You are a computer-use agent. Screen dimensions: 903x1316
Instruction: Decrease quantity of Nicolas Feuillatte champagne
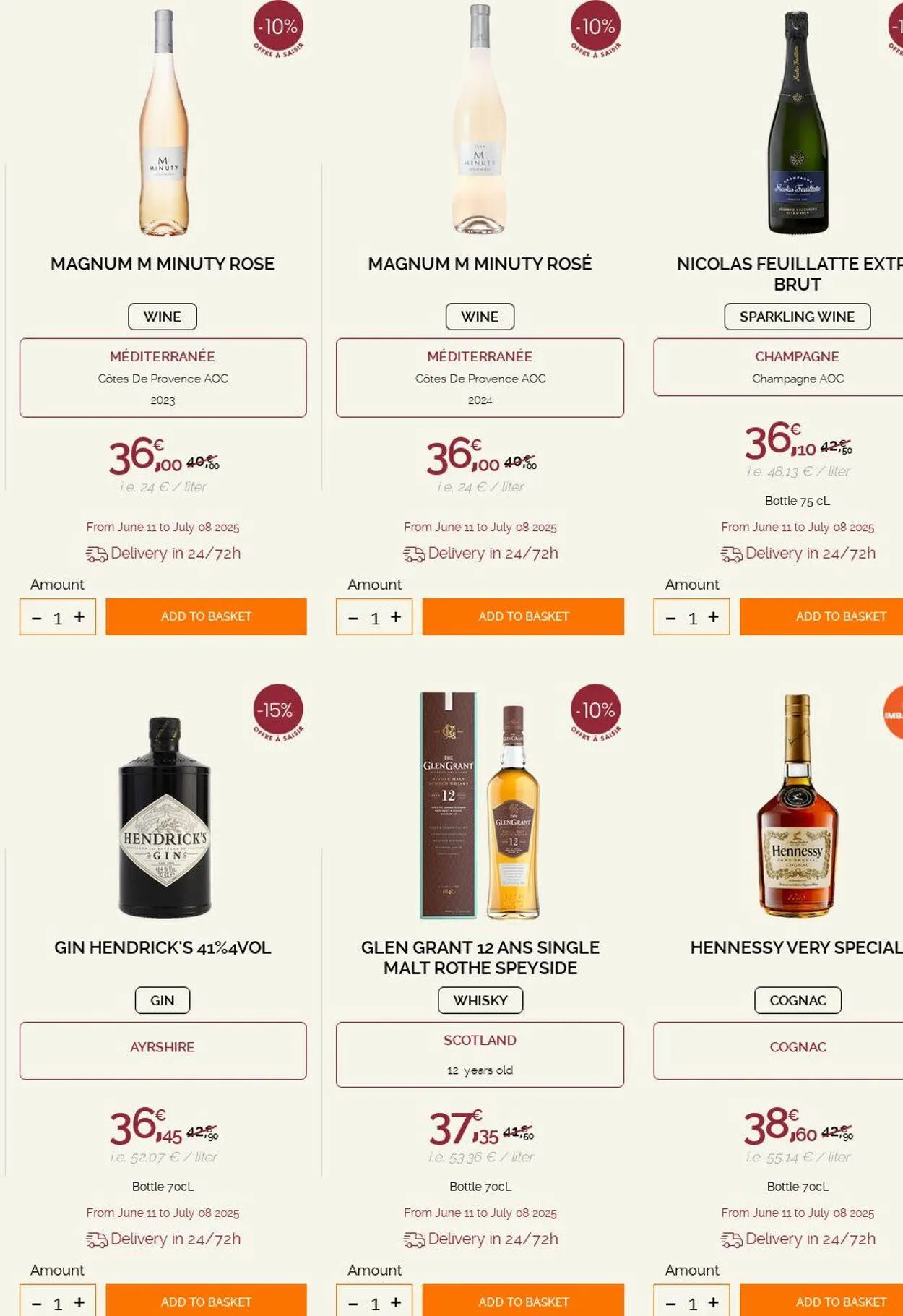(x=670, y=618)
